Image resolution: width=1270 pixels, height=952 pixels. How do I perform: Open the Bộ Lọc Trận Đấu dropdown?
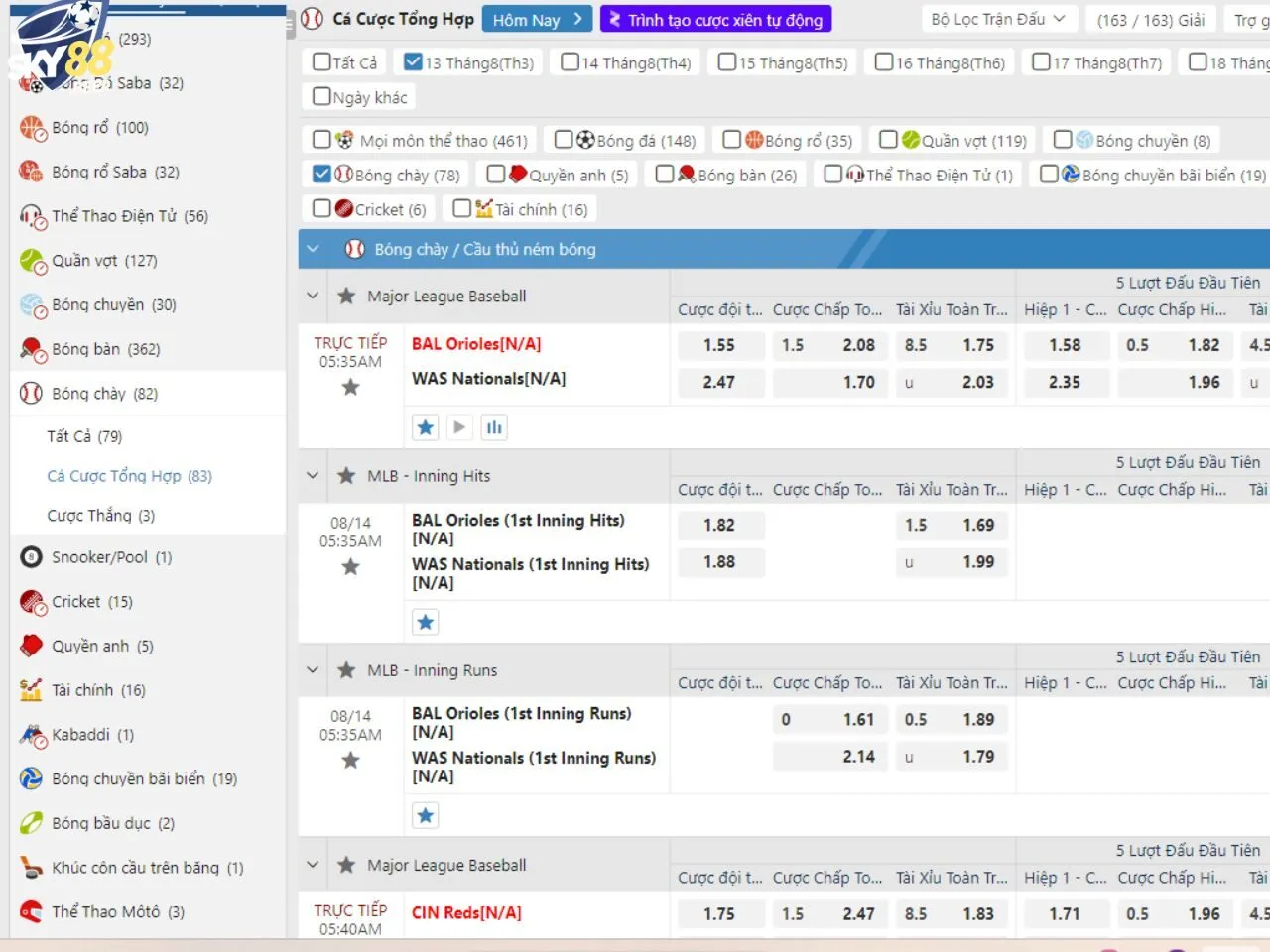998,19
